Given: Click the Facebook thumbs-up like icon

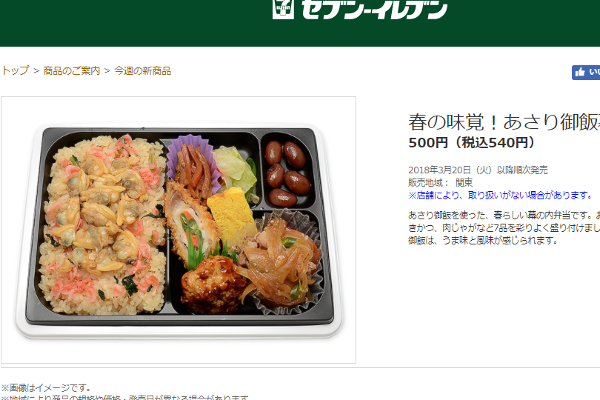Looking at the screenshot, I should tap(580, 72).
